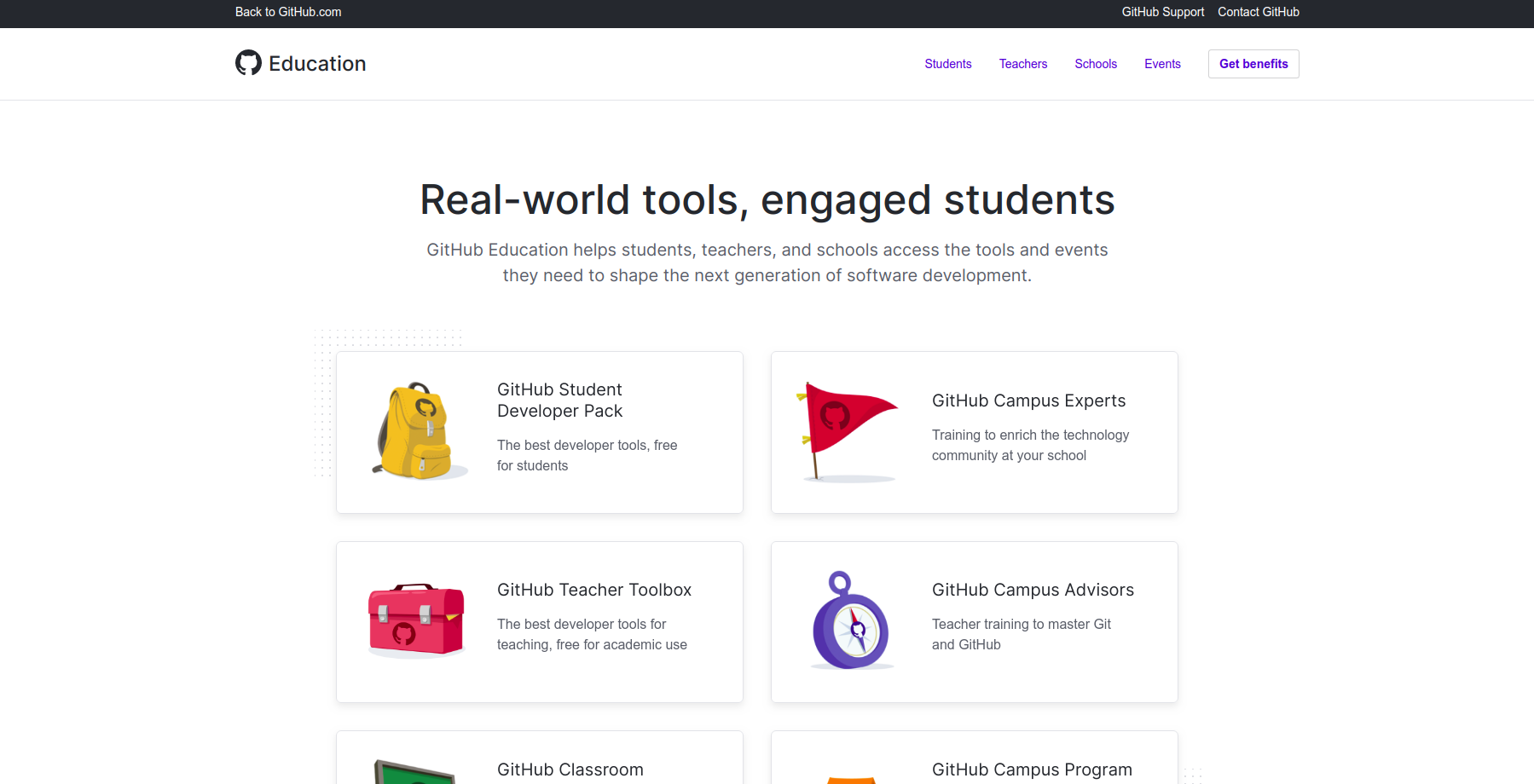Switch to the Events section

tap(1162, 64)
